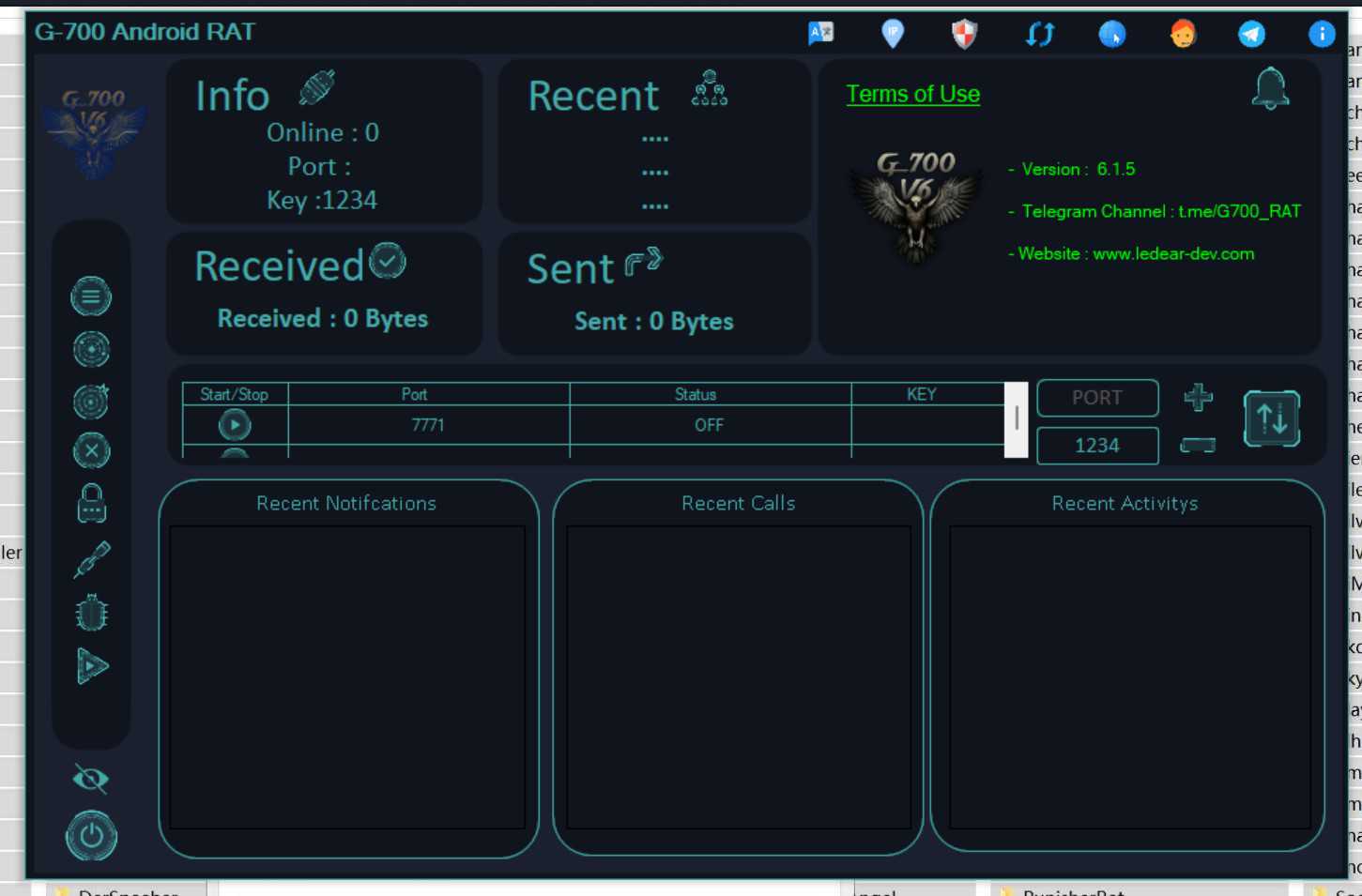The image size is (1362, 896).
Task: Click the key field containing 1234
Action: (1097, 446)
